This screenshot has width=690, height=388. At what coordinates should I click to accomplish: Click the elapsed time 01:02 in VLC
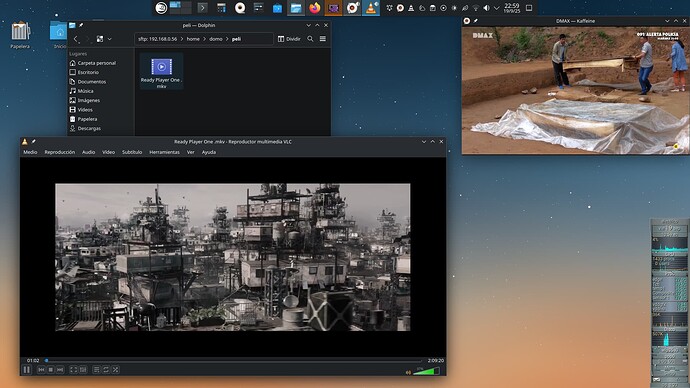[x=33, y=360]
